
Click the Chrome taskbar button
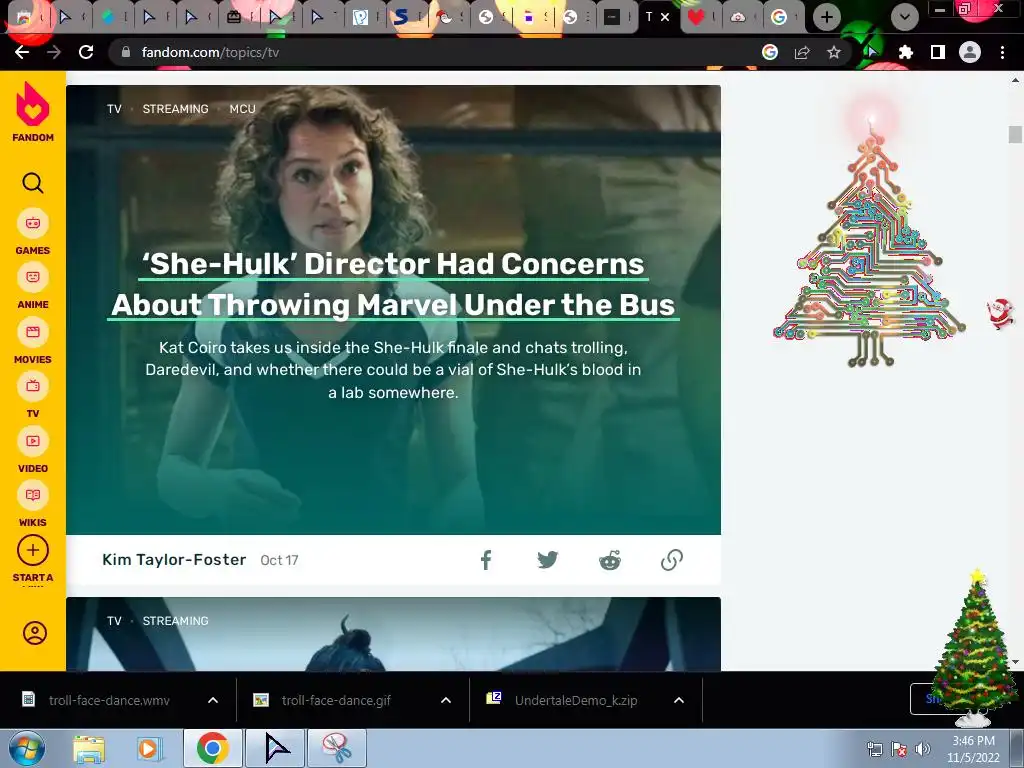point(212,748)
